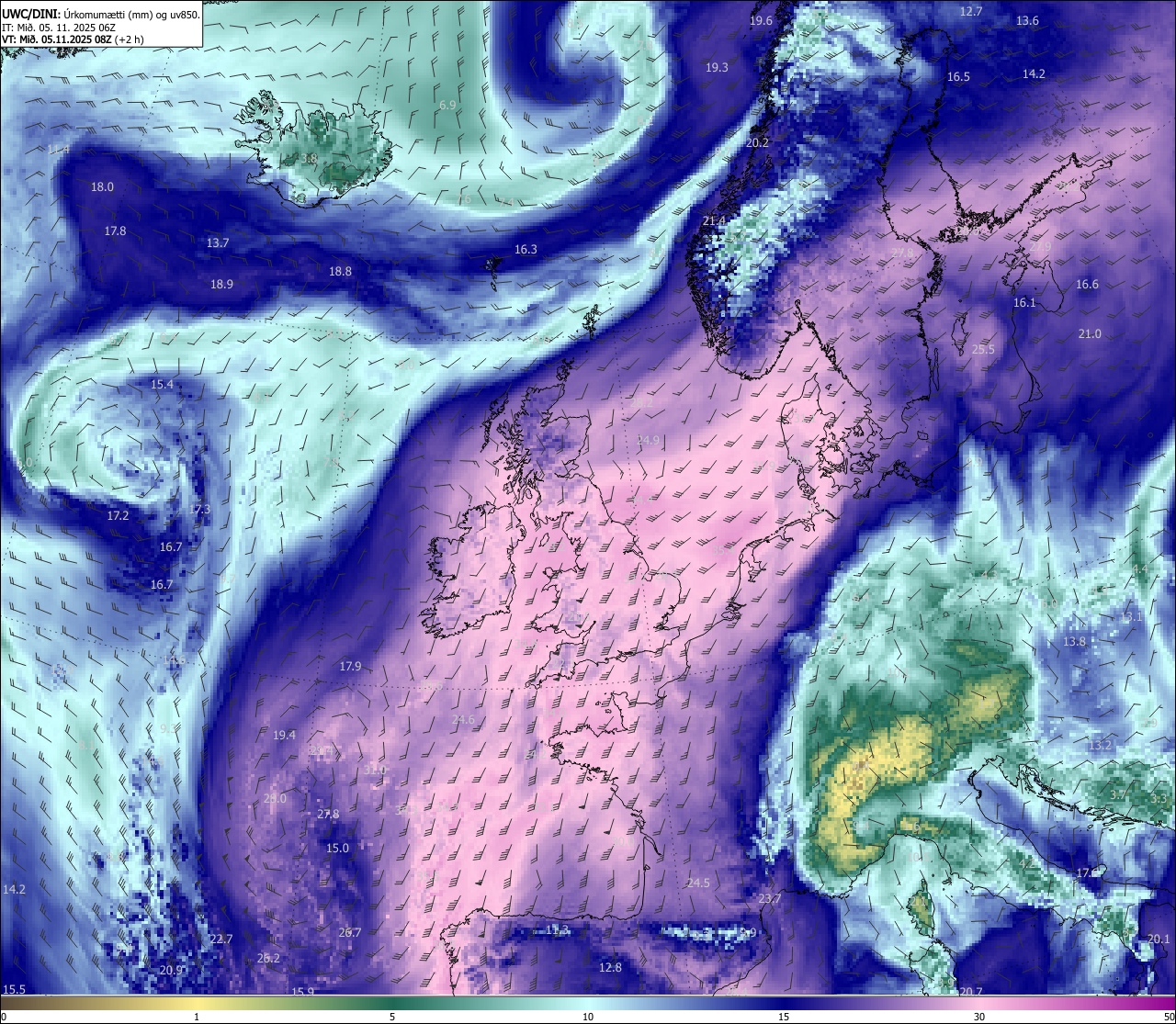
Task: Click the 20.2 value off the Norwegian coast
Action: coord(757,143)
